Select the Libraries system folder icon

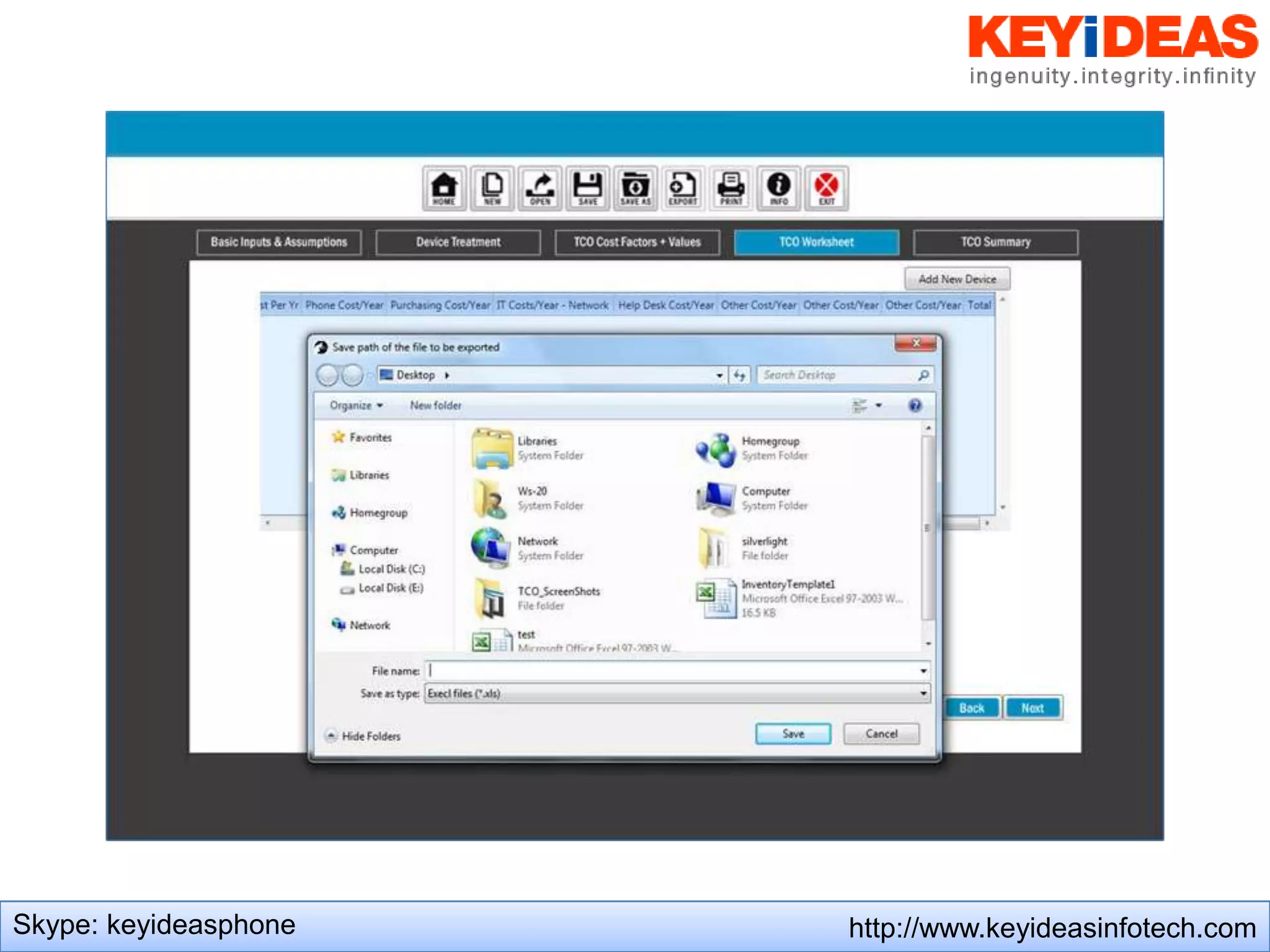492,448
